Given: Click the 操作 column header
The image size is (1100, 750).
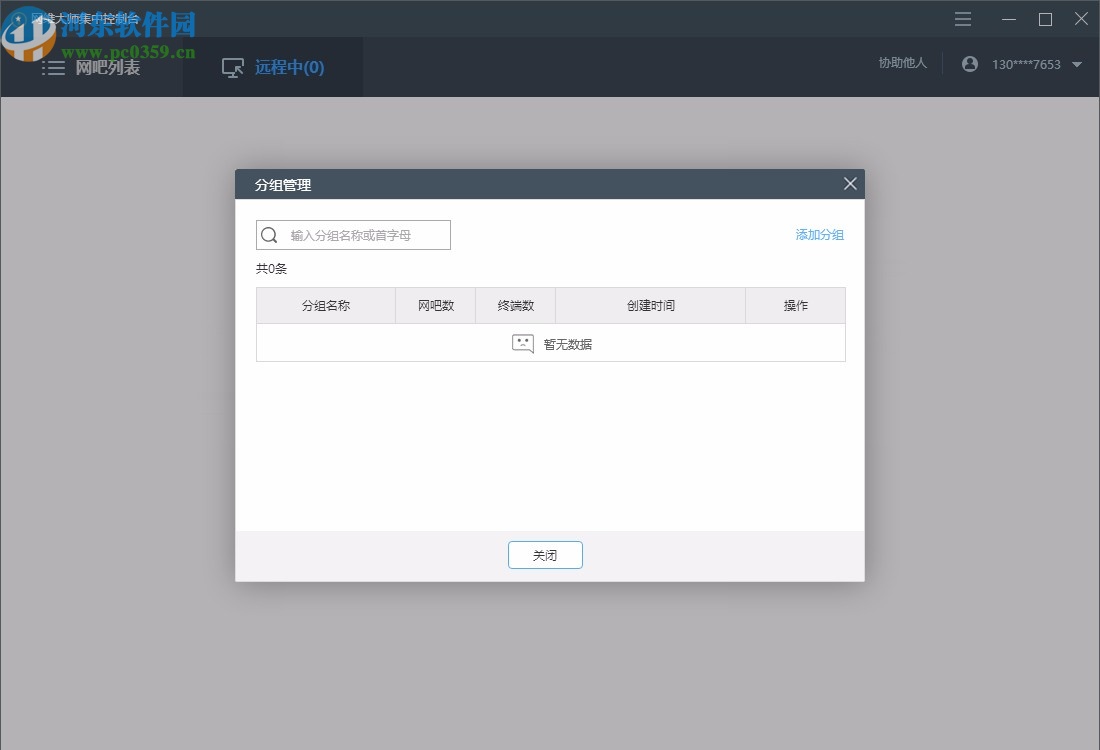Looking at the screenshot, I should point(796,305).
